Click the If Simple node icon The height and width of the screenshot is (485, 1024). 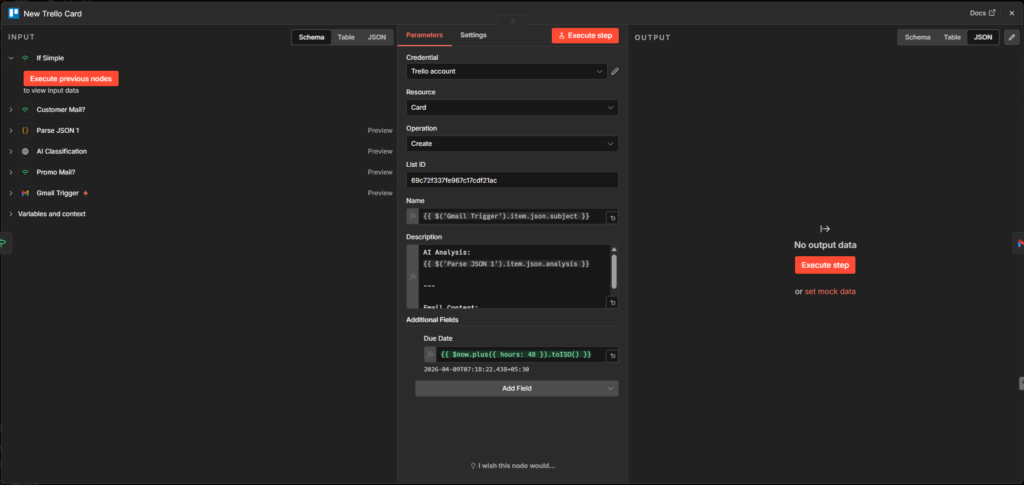click(x=25, y=58)
